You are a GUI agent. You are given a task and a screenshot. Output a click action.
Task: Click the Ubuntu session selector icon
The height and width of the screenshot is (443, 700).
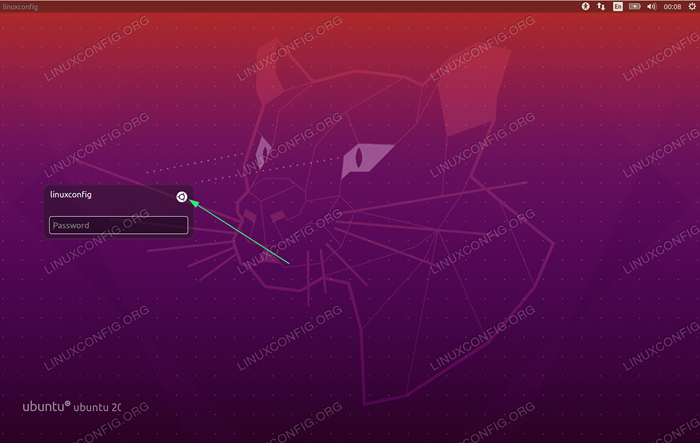click(x=181, y=198)
